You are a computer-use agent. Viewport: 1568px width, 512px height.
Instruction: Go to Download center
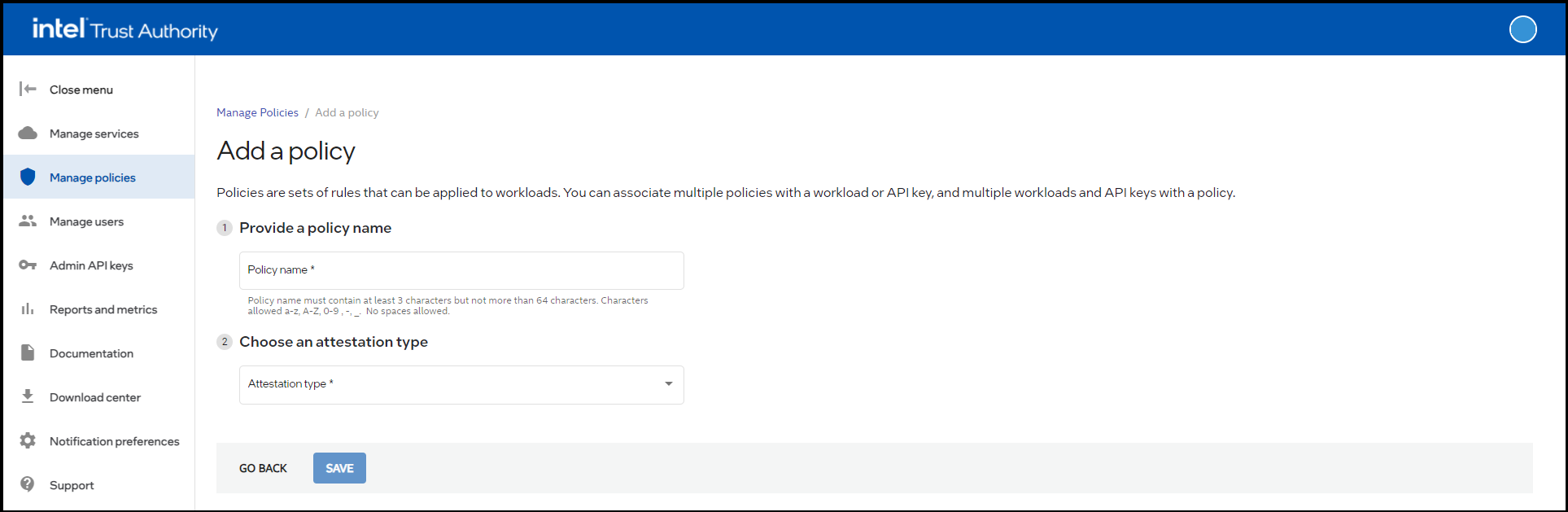pyautogui.click(x=98, y=397)
